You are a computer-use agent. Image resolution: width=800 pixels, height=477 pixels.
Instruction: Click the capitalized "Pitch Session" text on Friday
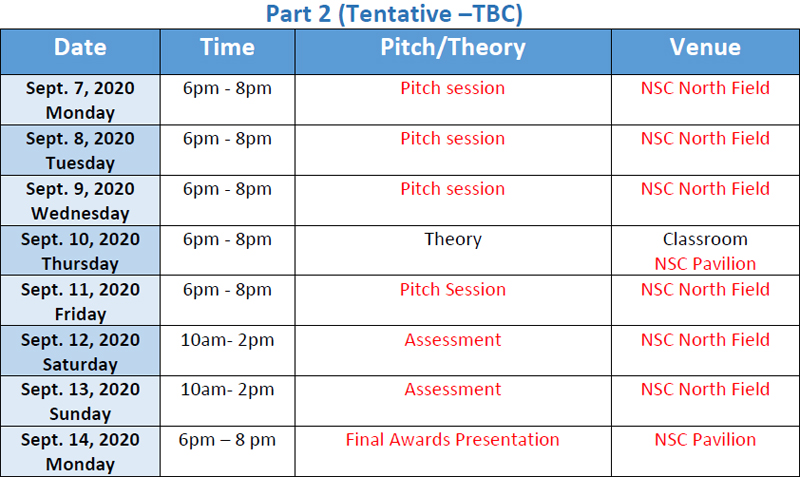point(452,290)
